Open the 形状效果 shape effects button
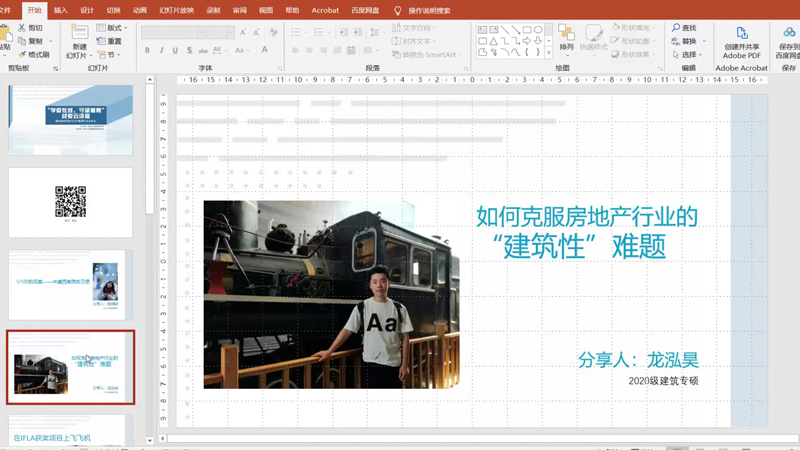 (x=632, y=54)
